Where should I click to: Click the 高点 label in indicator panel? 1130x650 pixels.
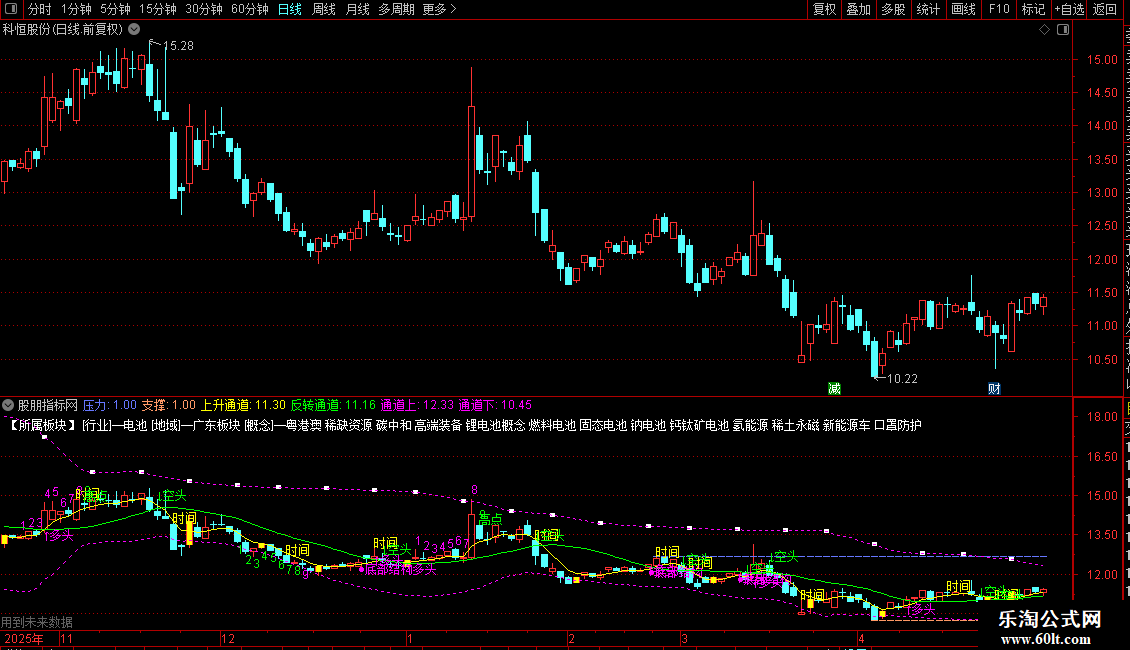[490, 519]
